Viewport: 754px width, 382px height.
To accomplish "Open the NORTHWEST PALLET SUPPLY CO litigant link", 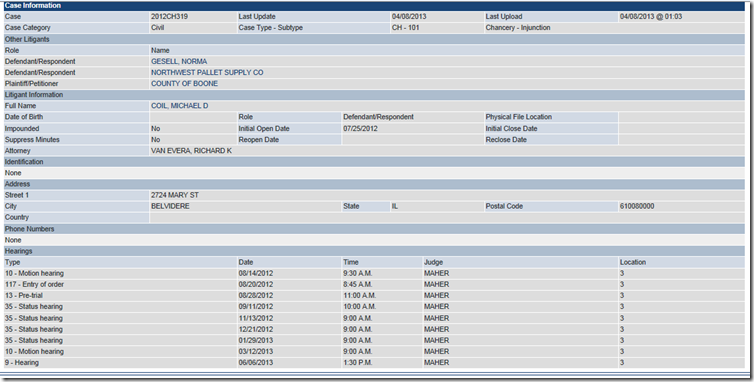I will tap(207, 73).
